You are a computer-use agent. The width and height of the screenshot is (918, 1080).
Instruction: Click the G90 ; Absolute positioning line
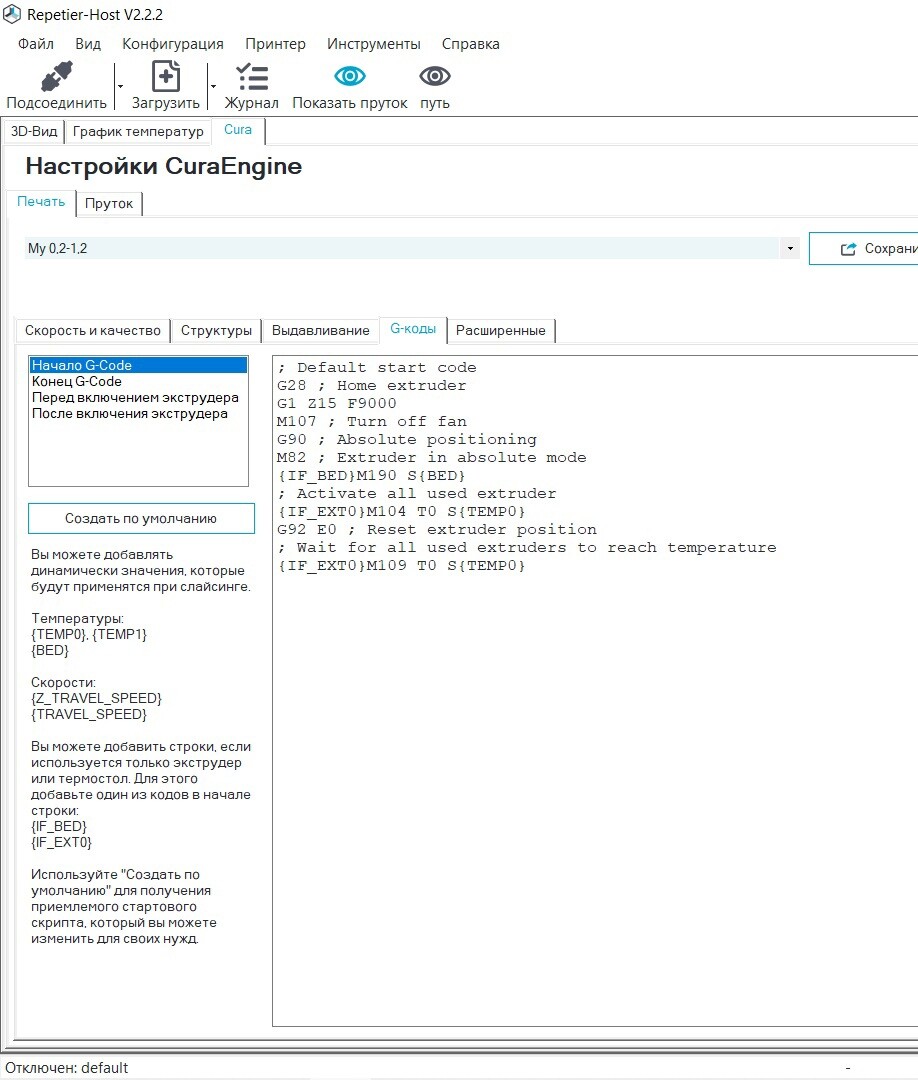tap(407, 439)
